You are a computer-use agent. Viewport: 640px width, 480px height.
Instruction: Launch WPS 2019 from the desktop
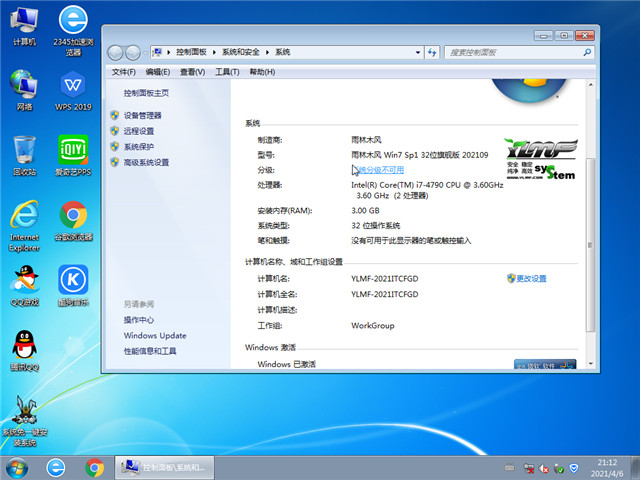(x=73, y=91)
